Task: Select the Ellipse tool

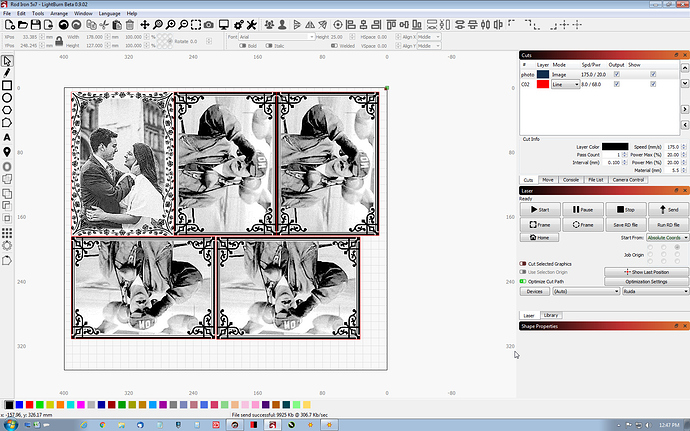Action: point(7,98)
